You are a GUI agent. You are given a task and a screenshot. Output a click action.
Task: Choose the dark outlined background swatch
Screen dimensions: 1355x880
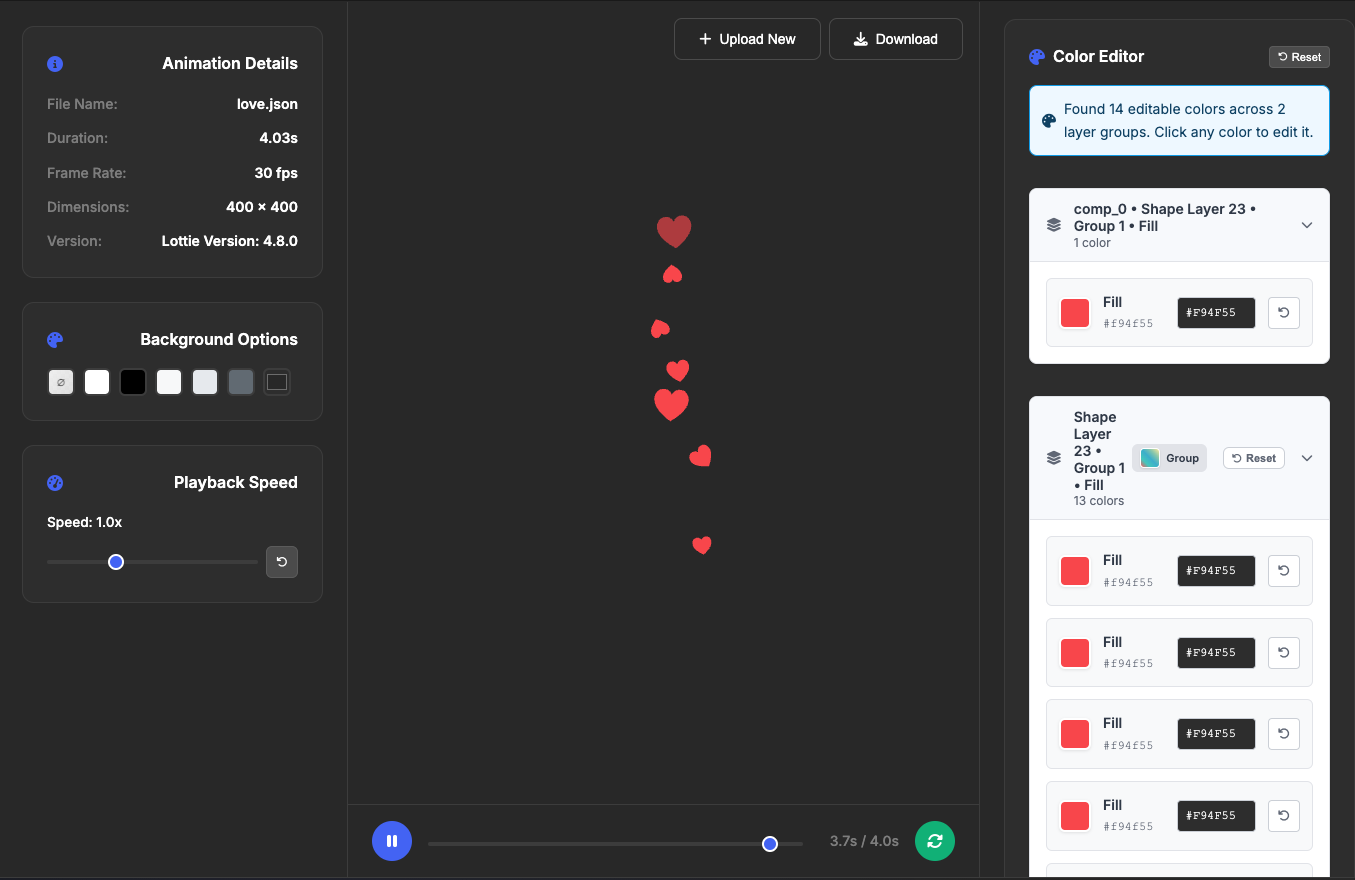[x=277, y=382]
